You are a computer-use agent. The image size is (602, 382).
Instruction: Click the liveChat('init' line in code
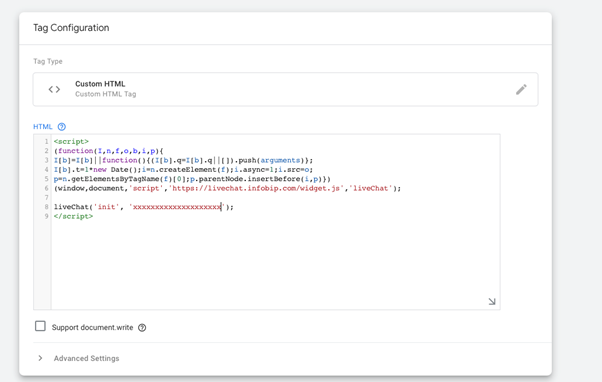144,207
